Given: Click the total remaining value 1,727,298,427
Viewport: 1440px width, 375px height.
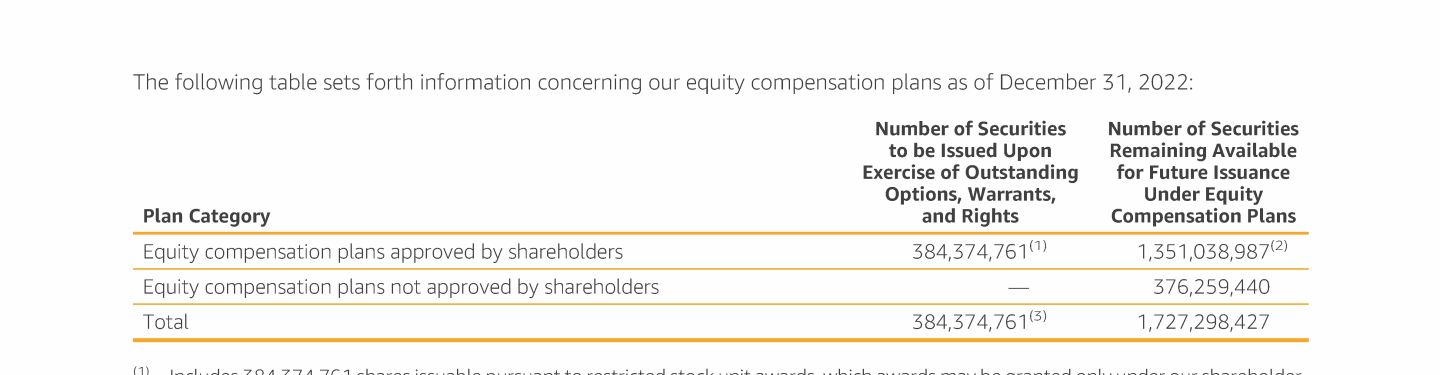Looking at the screenshot, I should 1203,322.
